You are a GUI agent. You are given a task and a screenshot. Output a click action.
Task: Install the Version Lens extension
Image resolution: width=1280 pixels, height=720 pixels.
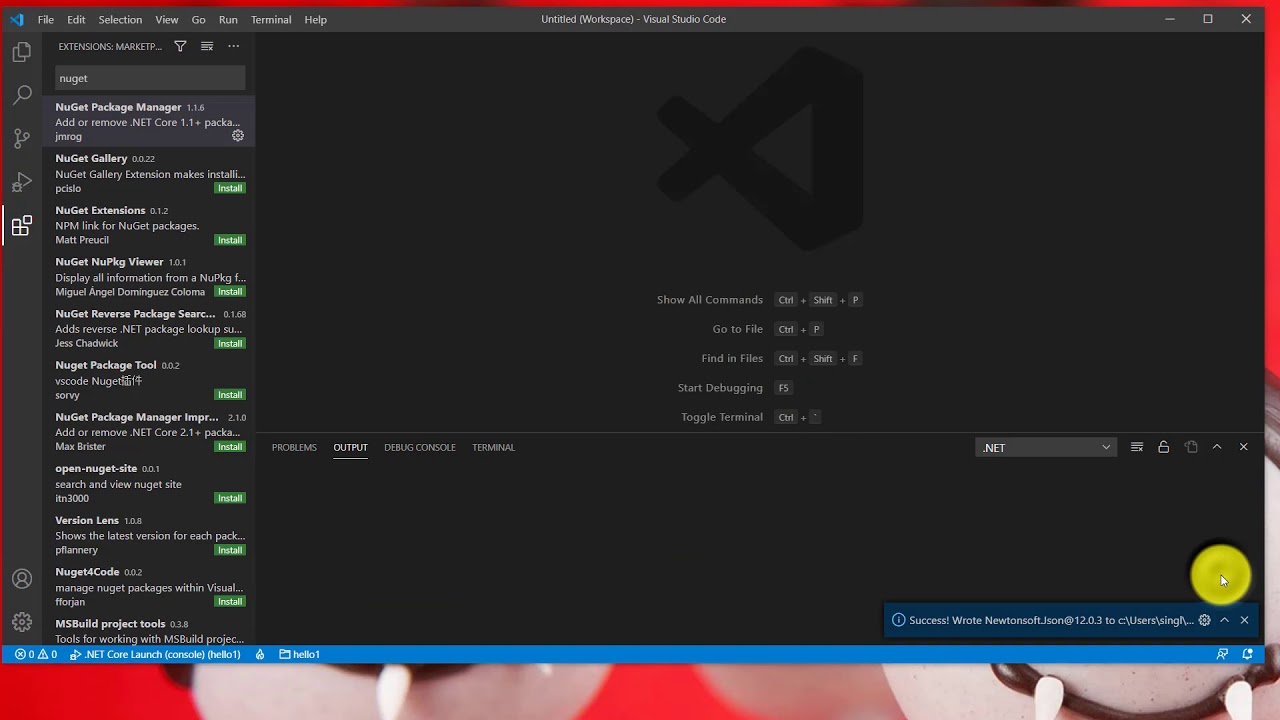230,550
